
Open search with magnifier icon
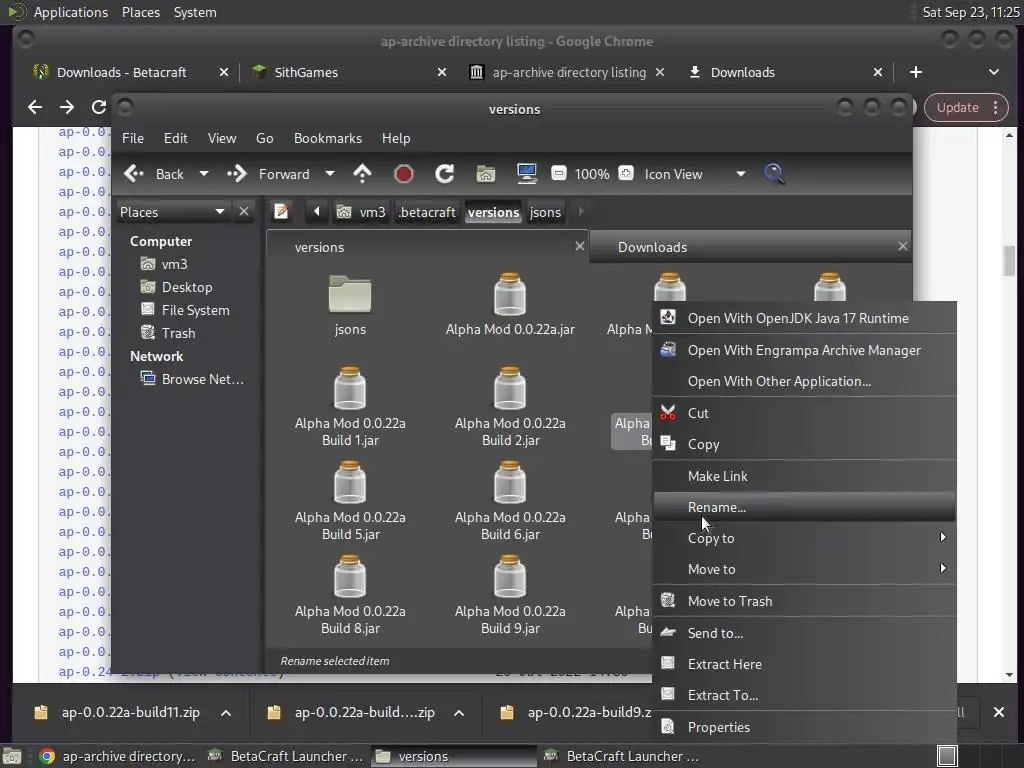pyautogui.click(x=774, y=174)
